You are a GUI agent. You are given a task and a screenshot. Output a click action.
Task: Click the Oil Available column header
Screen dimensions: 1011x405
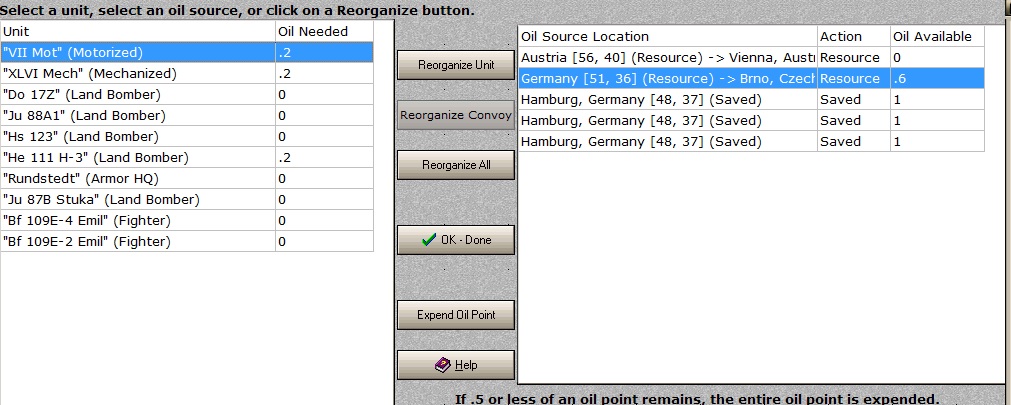[937, 37]
